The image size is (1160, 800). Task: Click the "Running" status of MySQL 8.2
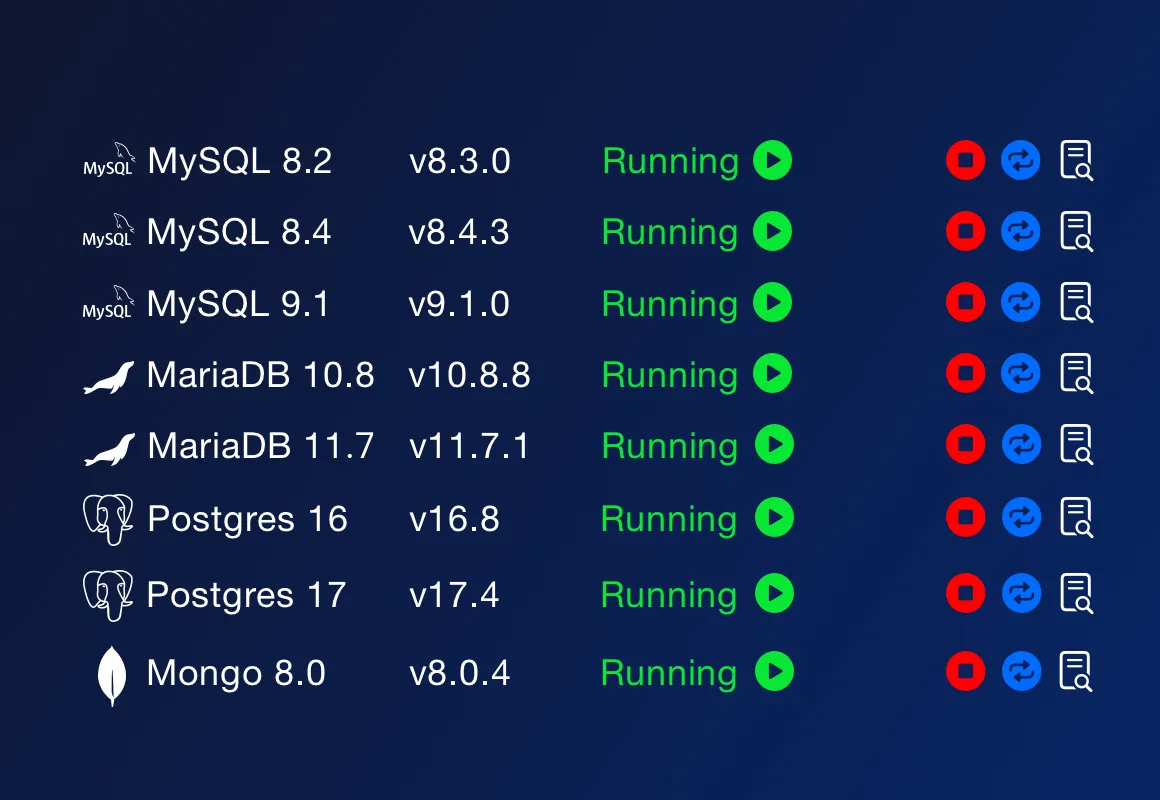(671, 162)
